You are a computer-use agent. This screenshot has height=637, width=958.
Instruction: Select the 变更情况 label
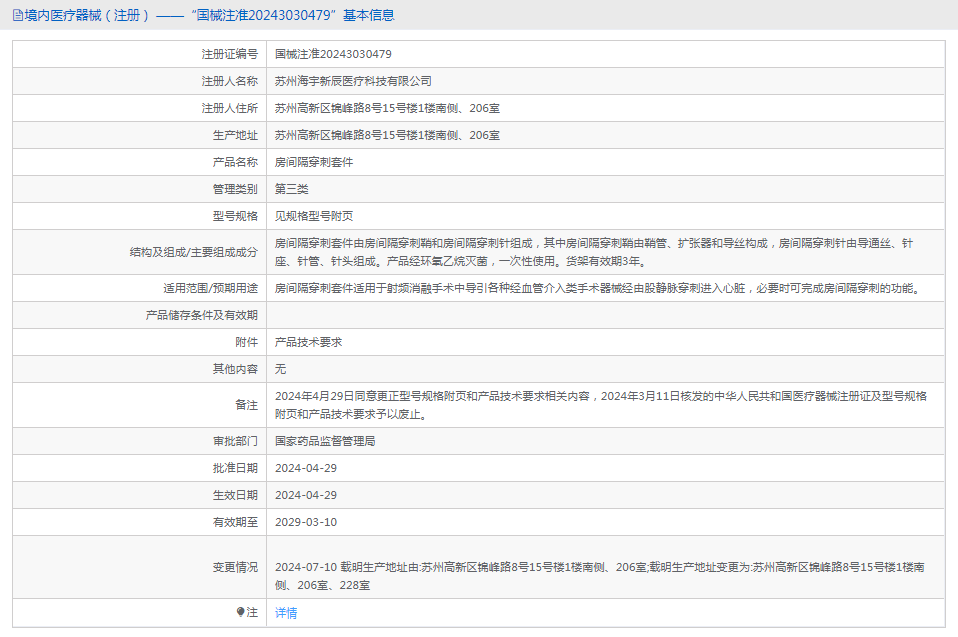click(235, 567)
